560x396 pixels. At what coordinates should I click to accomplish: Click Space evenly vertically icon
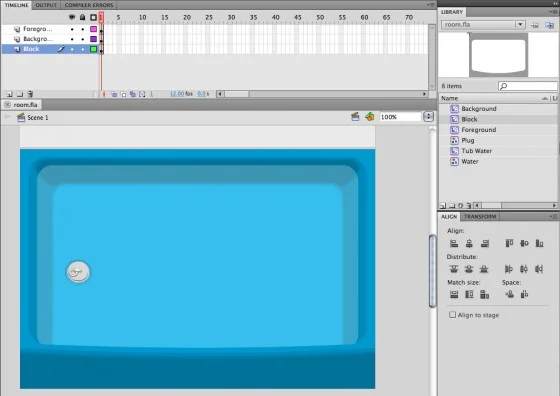click(x=510, y=294)
